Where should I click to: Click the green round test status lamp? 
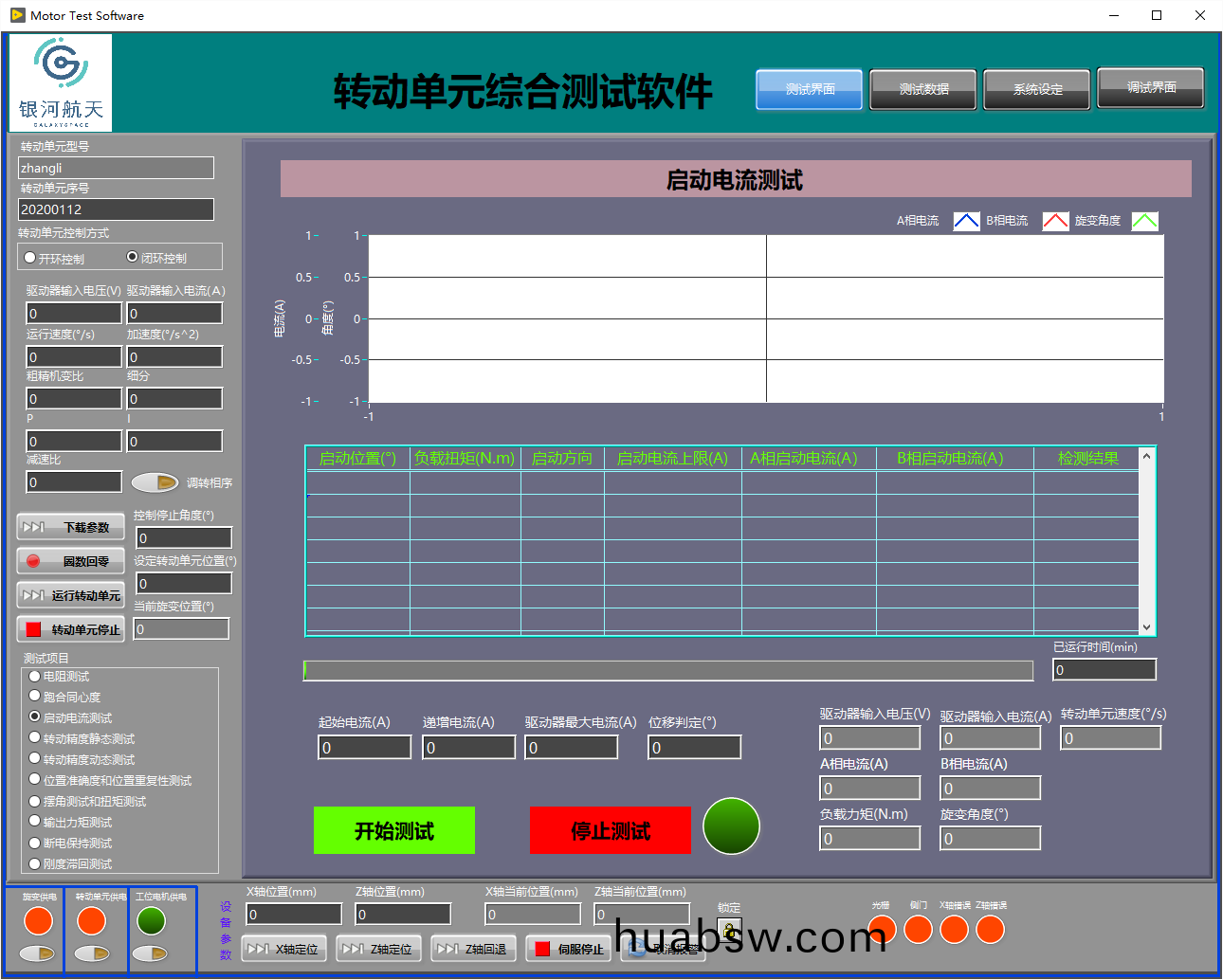click(x=731, y=826)
